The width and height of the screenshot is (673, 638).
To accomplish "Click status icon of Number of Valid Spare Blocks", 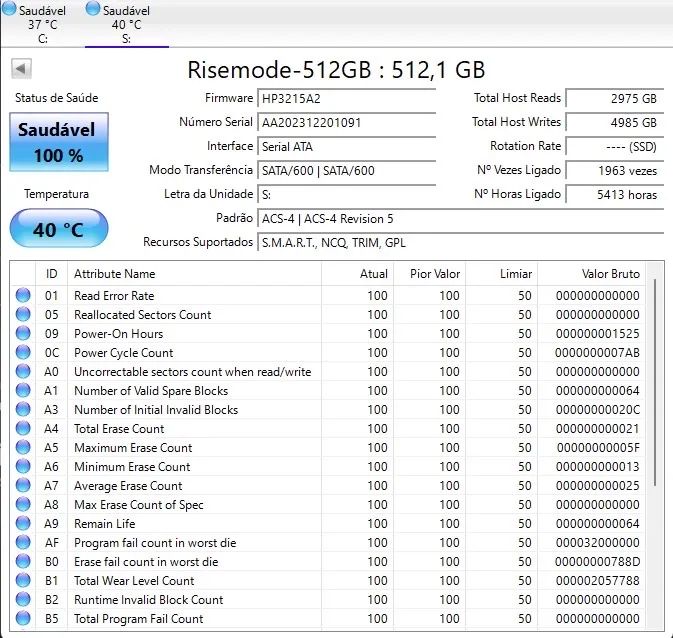I will pos(23,390).
